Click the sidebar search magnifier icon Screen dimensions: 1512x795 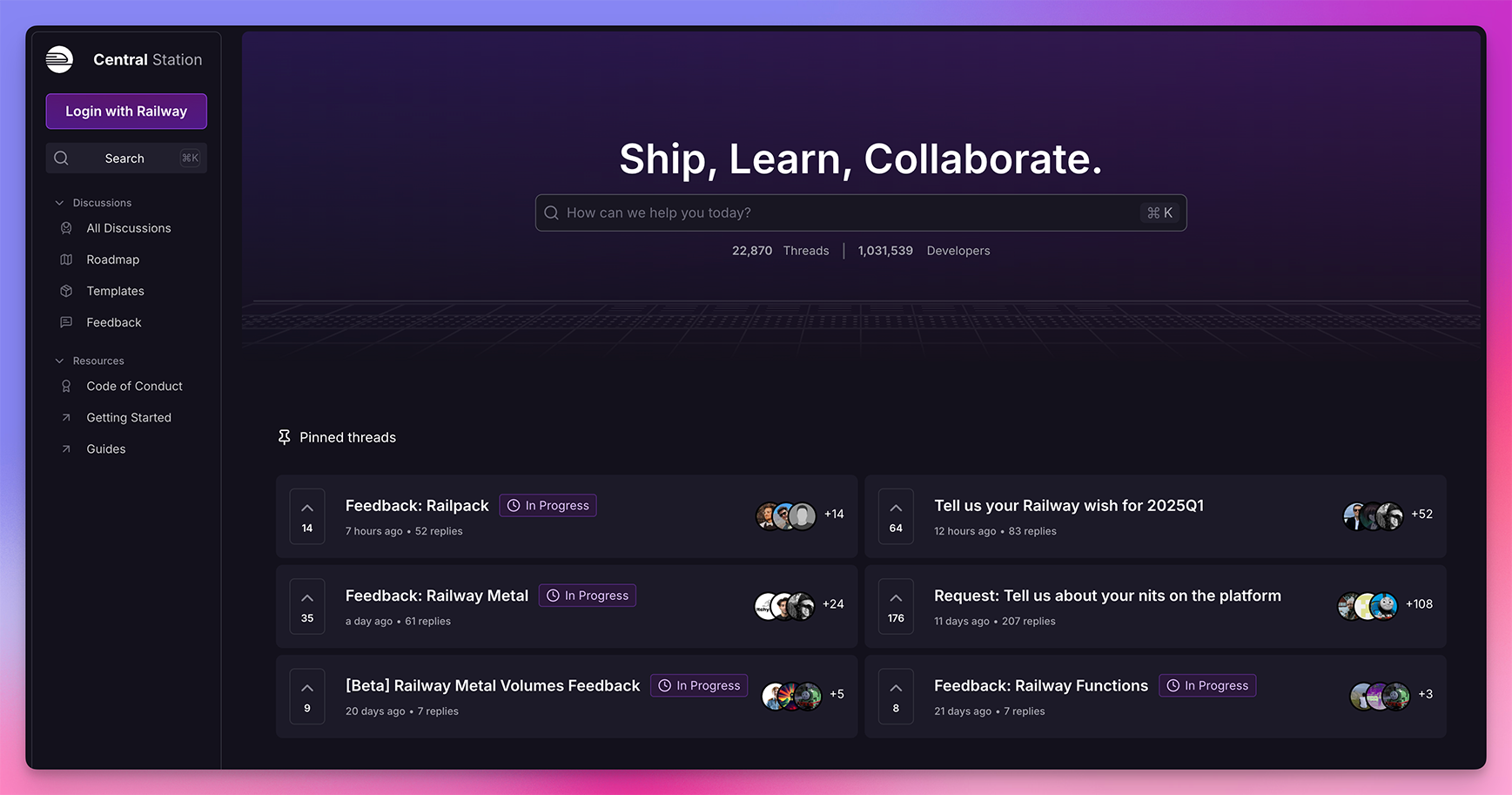61,158
